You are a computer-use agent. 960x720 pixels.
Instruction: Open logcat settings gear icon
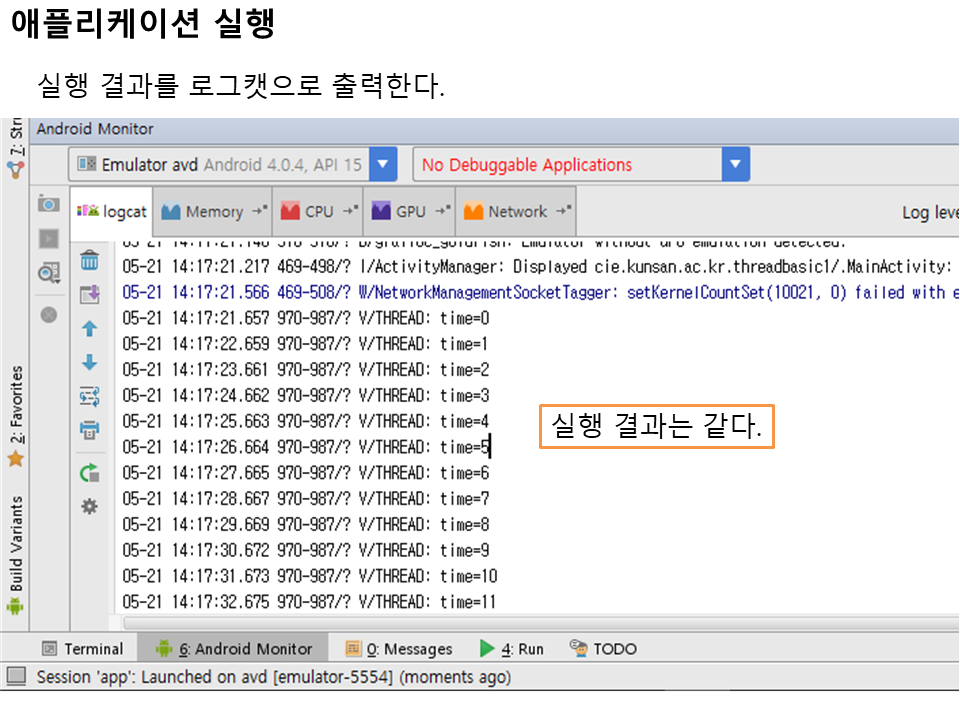point(90,507)
